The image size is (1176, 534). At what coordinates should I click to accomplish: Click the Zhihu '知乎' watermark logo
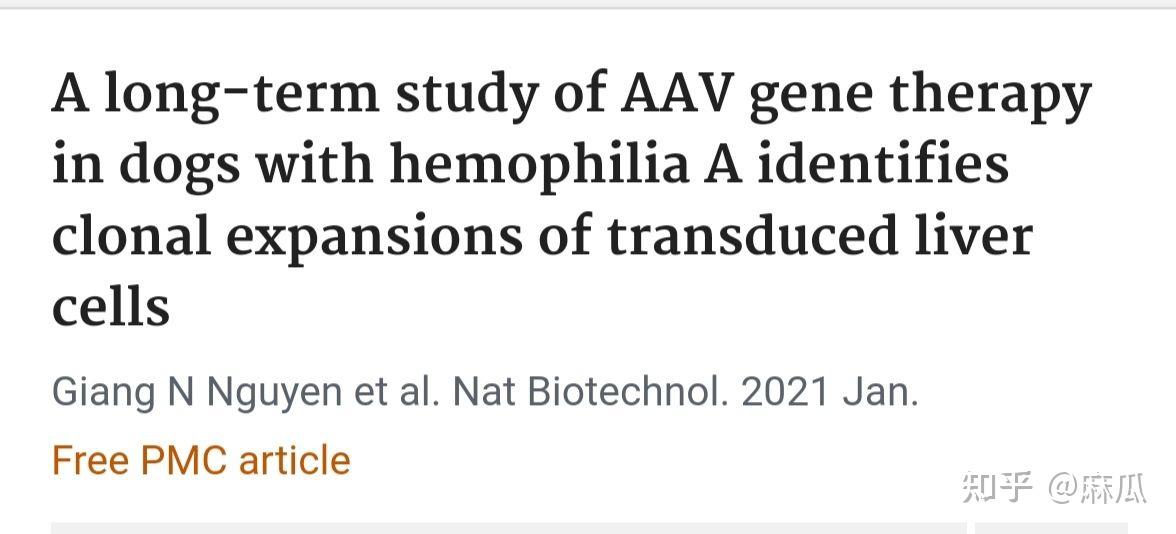[x=998, y=488]
